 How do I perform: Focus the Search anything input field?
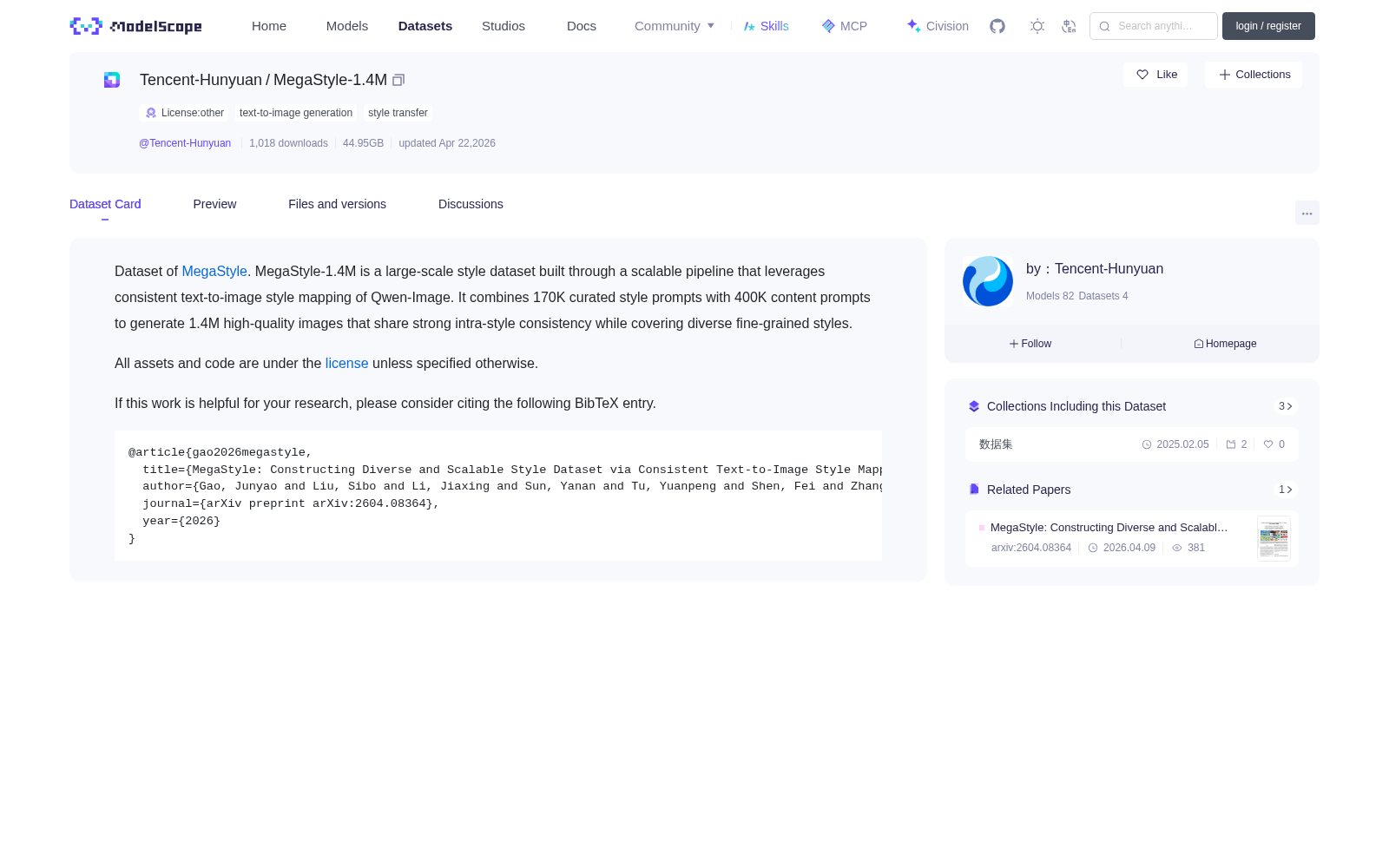pyautogui.click(x=1154, y=26)
